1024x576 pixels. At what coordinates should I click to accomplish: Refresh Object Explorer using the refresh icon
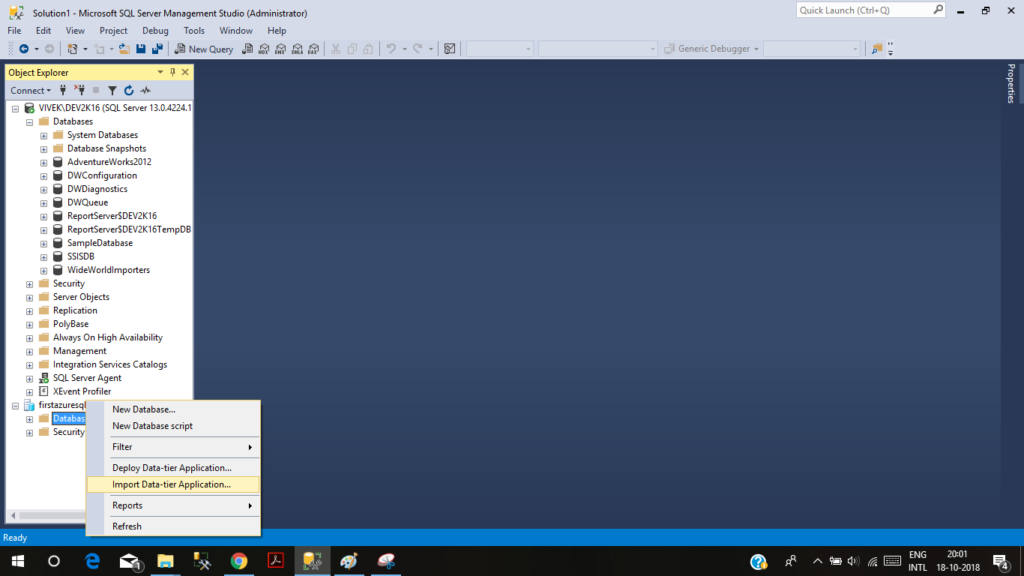(x=129, y=91)
